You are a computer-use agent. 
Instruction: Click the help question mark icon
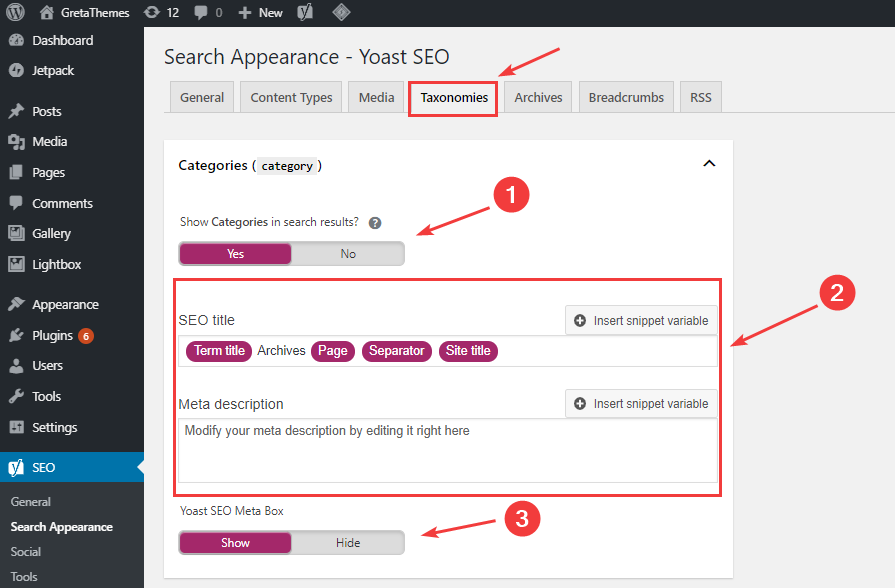pyautogui.click(x=375, y=223)
